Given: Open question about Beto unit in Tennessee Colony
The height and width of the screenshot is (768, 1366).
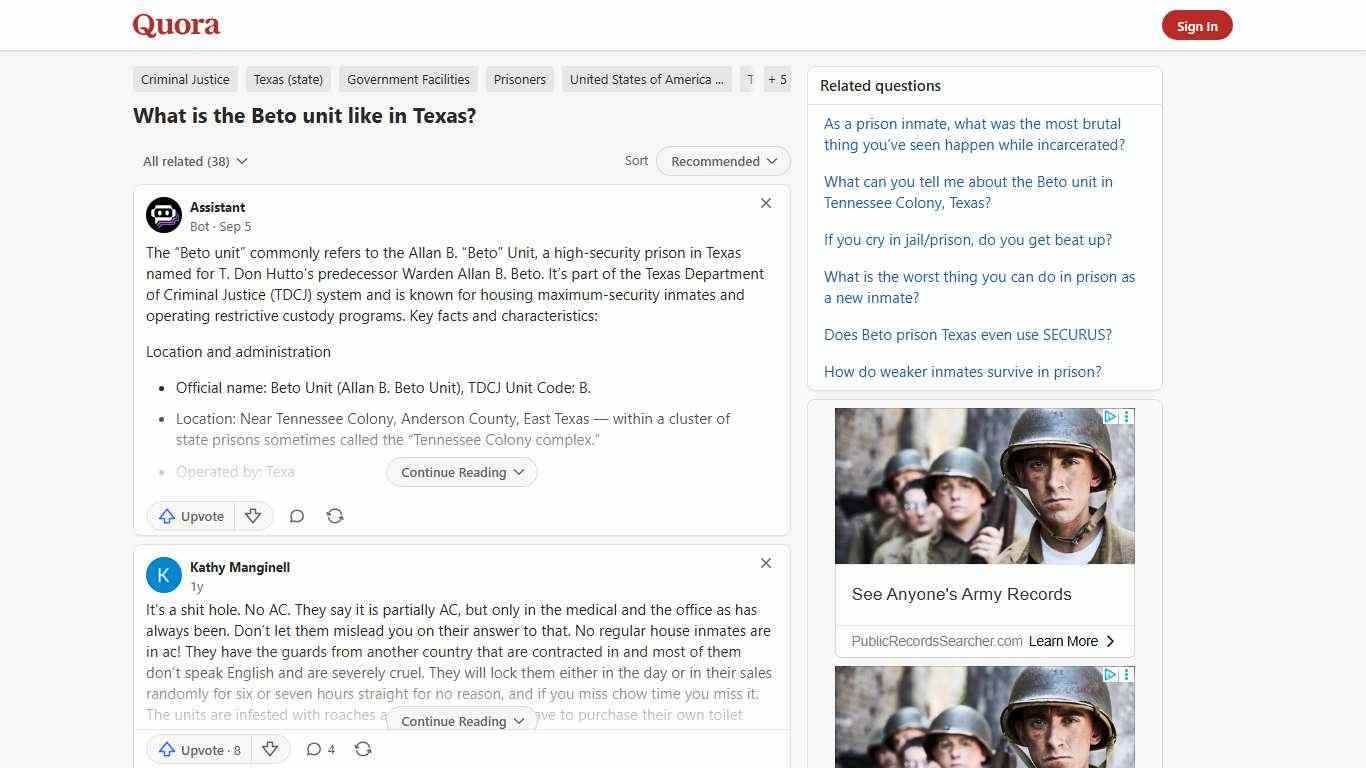Looking at the screenshot, I should click(968, 192).
